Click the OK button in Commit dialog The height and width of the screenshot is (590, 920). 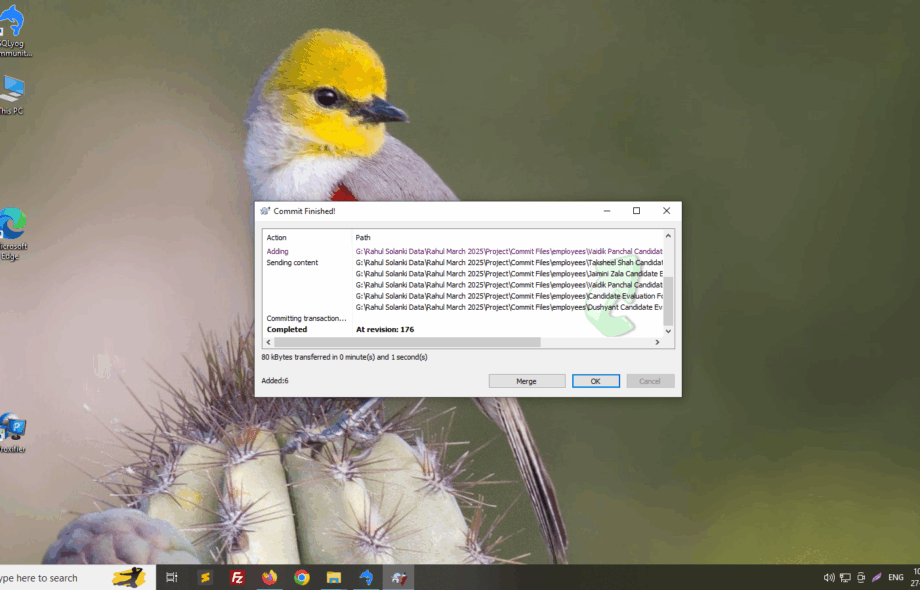[x=596, y=381]
